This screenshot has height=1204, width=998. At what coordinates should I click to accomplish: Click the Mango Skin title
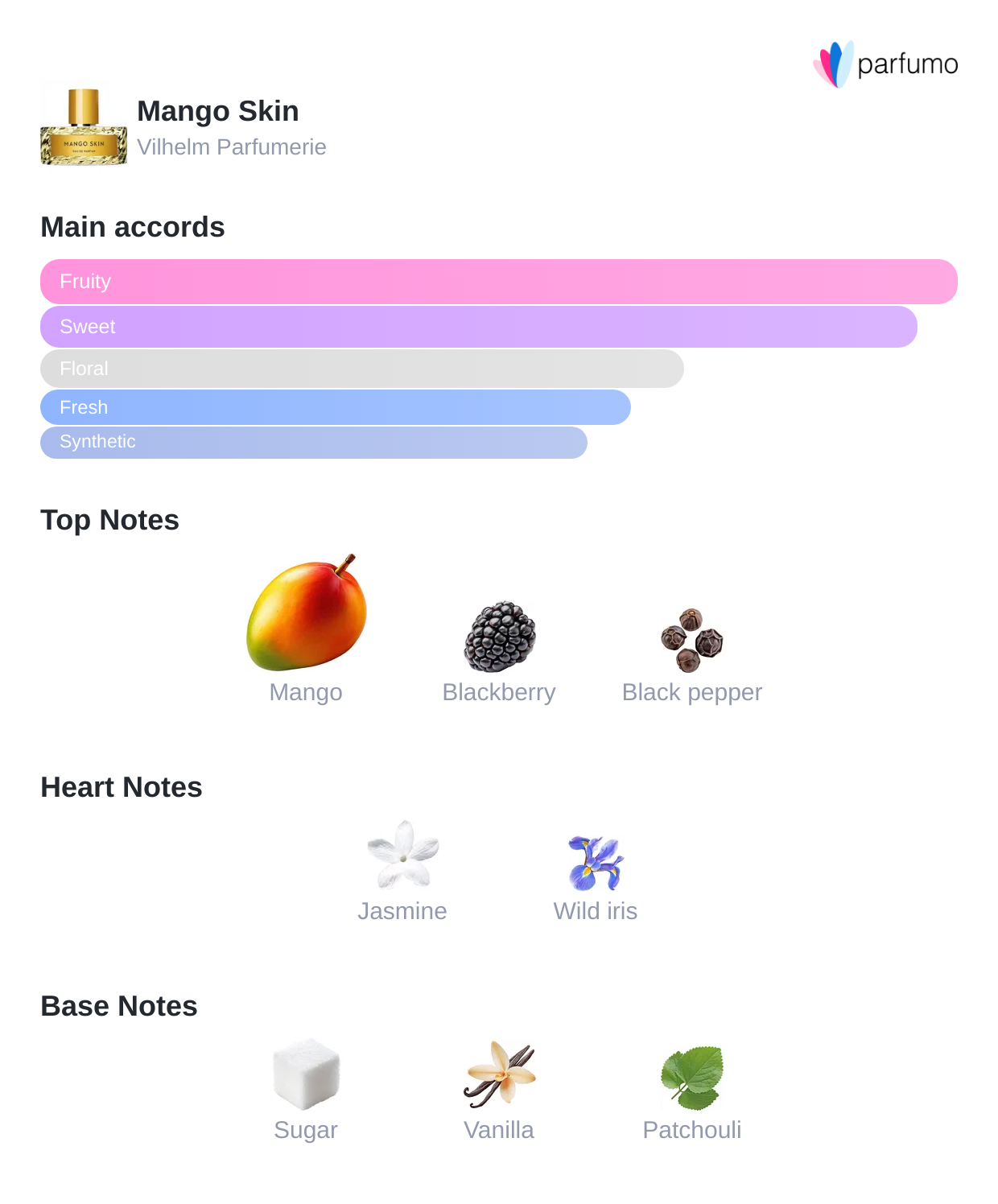coord(218,111)
